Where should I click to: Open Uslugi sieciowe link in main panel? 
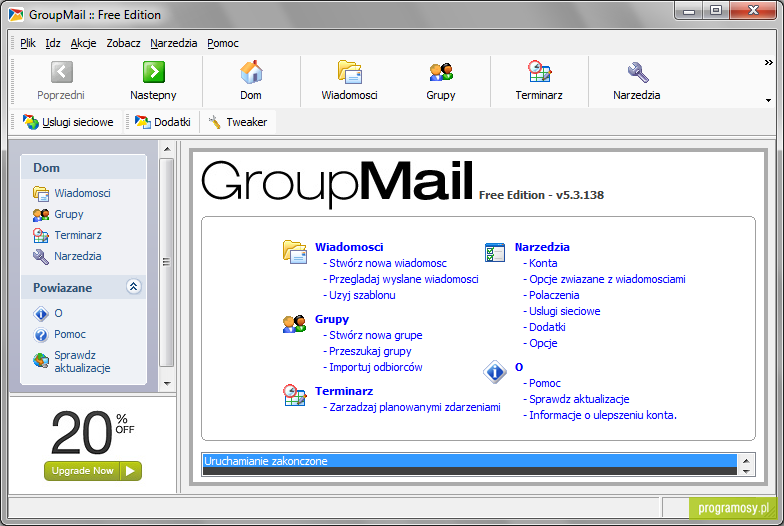click(564, 311)
